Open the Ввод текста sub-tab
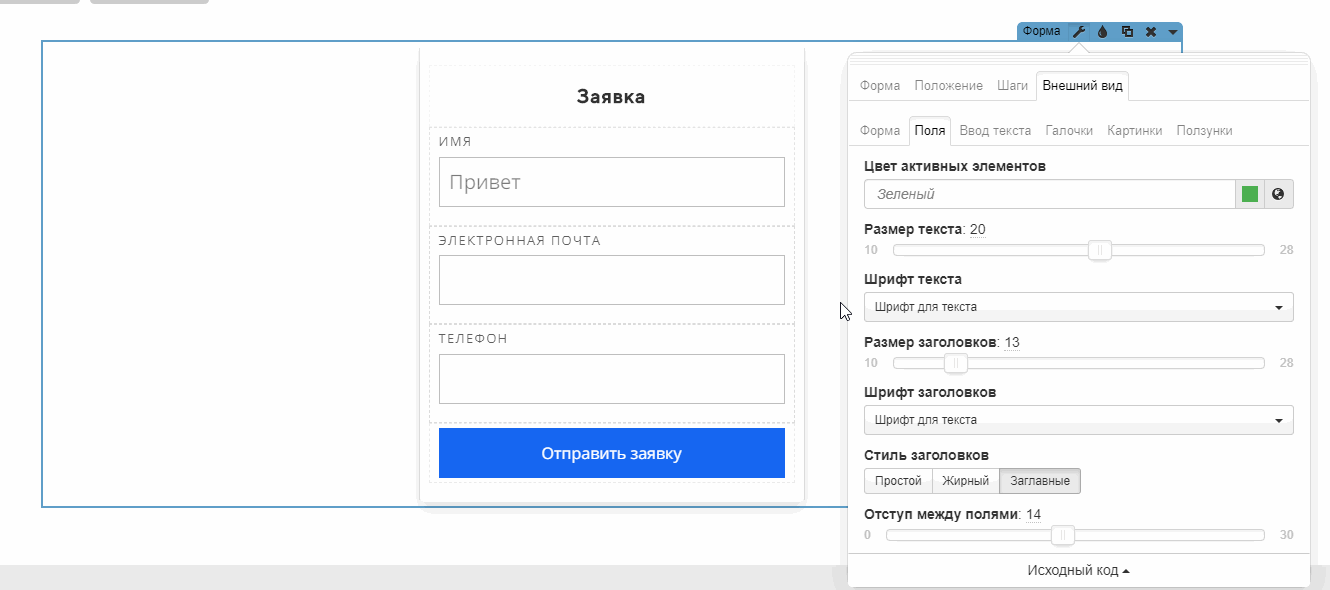The width and height of the screenshot is (1330, 590). pos(995,131)
